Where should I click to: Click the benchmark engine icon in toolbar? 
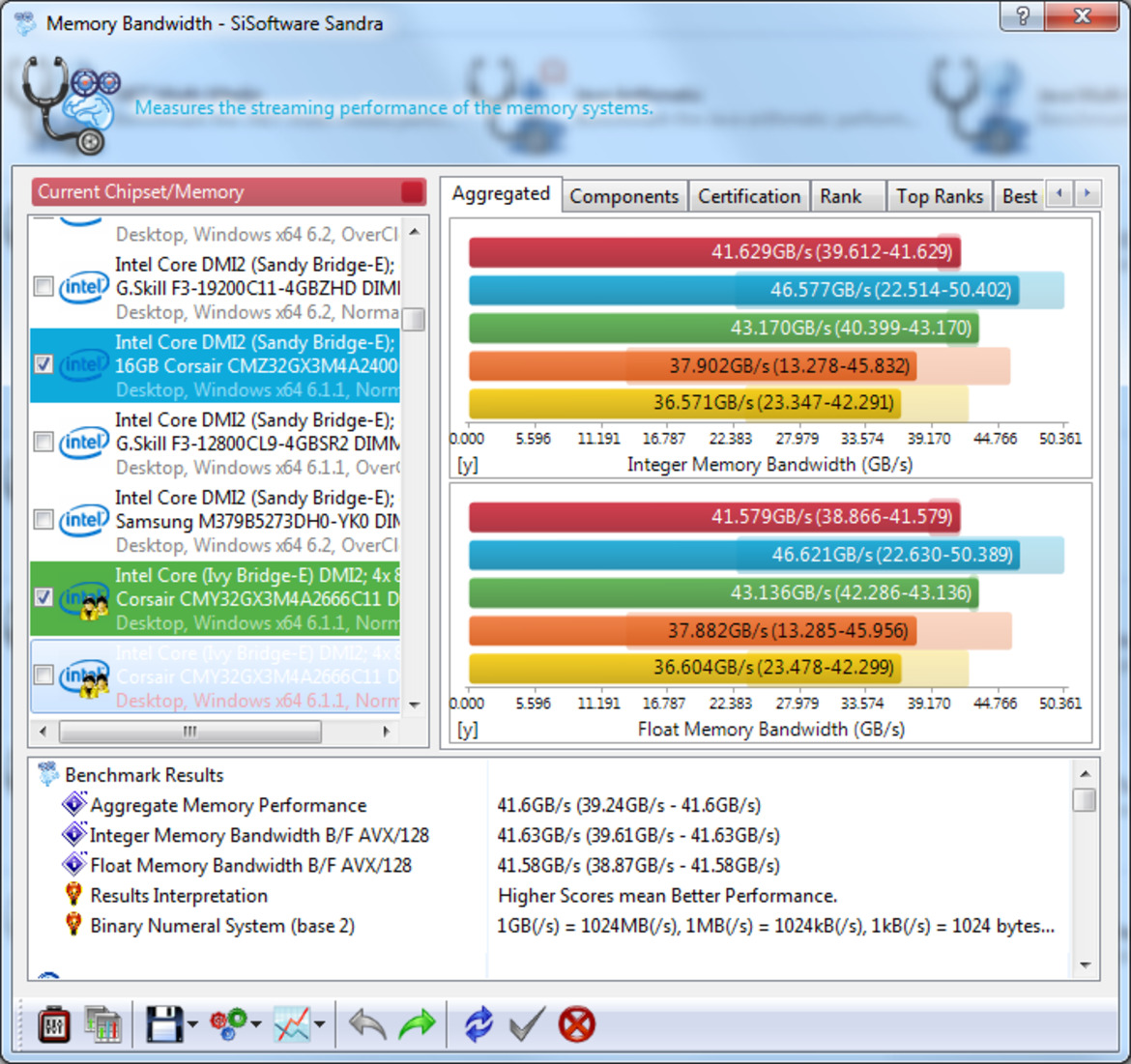point(54,1024)
